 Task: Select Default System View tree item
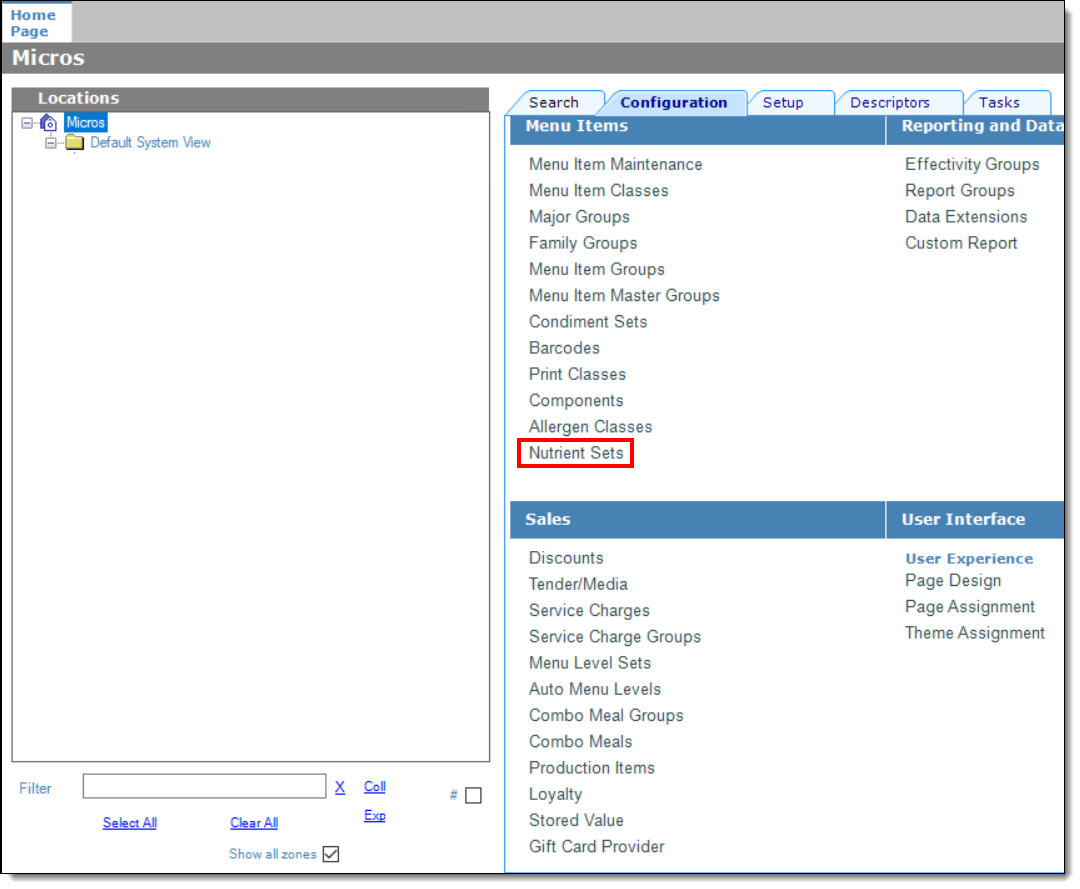[x=150, y=143]
